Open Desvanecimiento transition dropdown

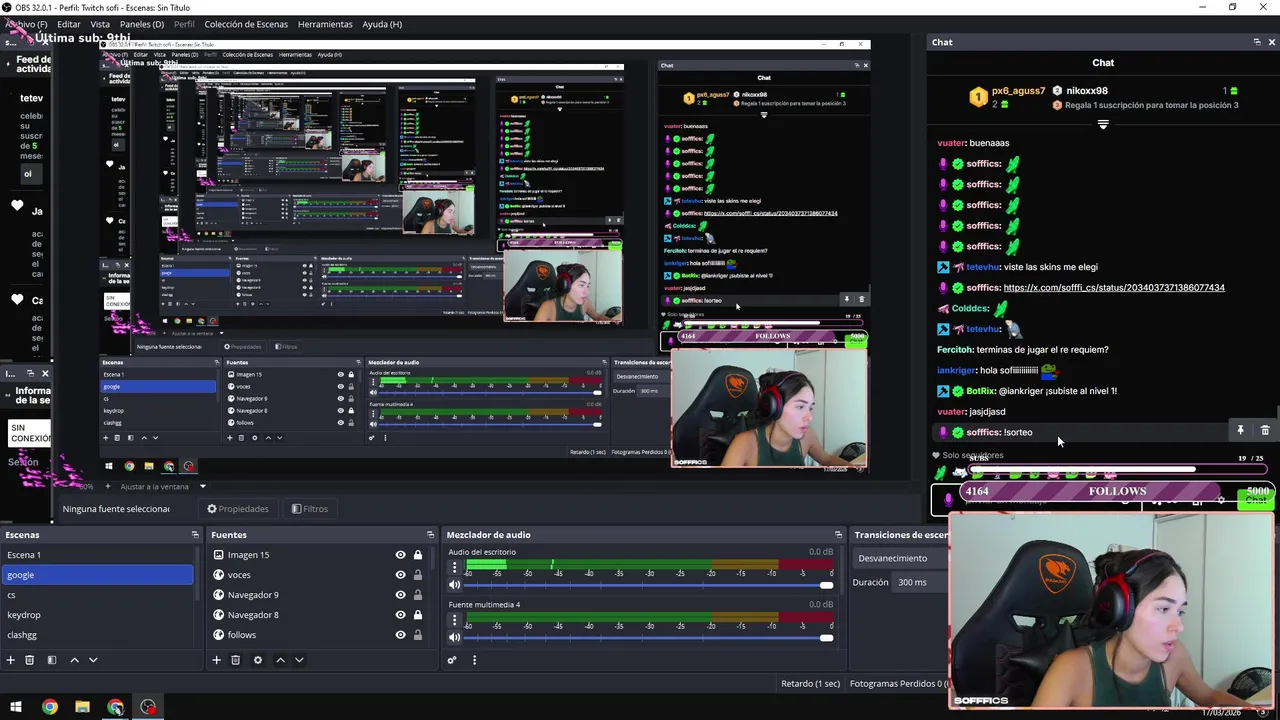[x=900, y=558]
